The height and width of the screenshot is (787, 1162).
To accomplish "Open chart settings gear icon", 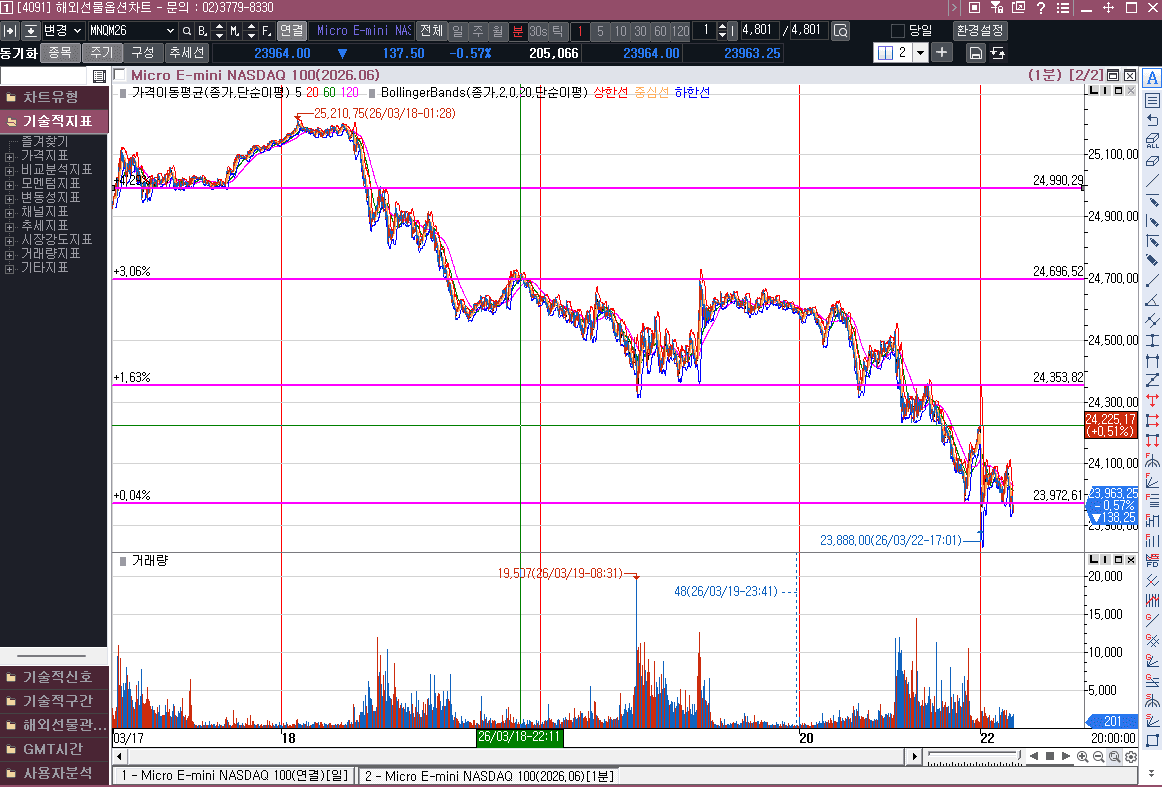I will pos(1130,757).
